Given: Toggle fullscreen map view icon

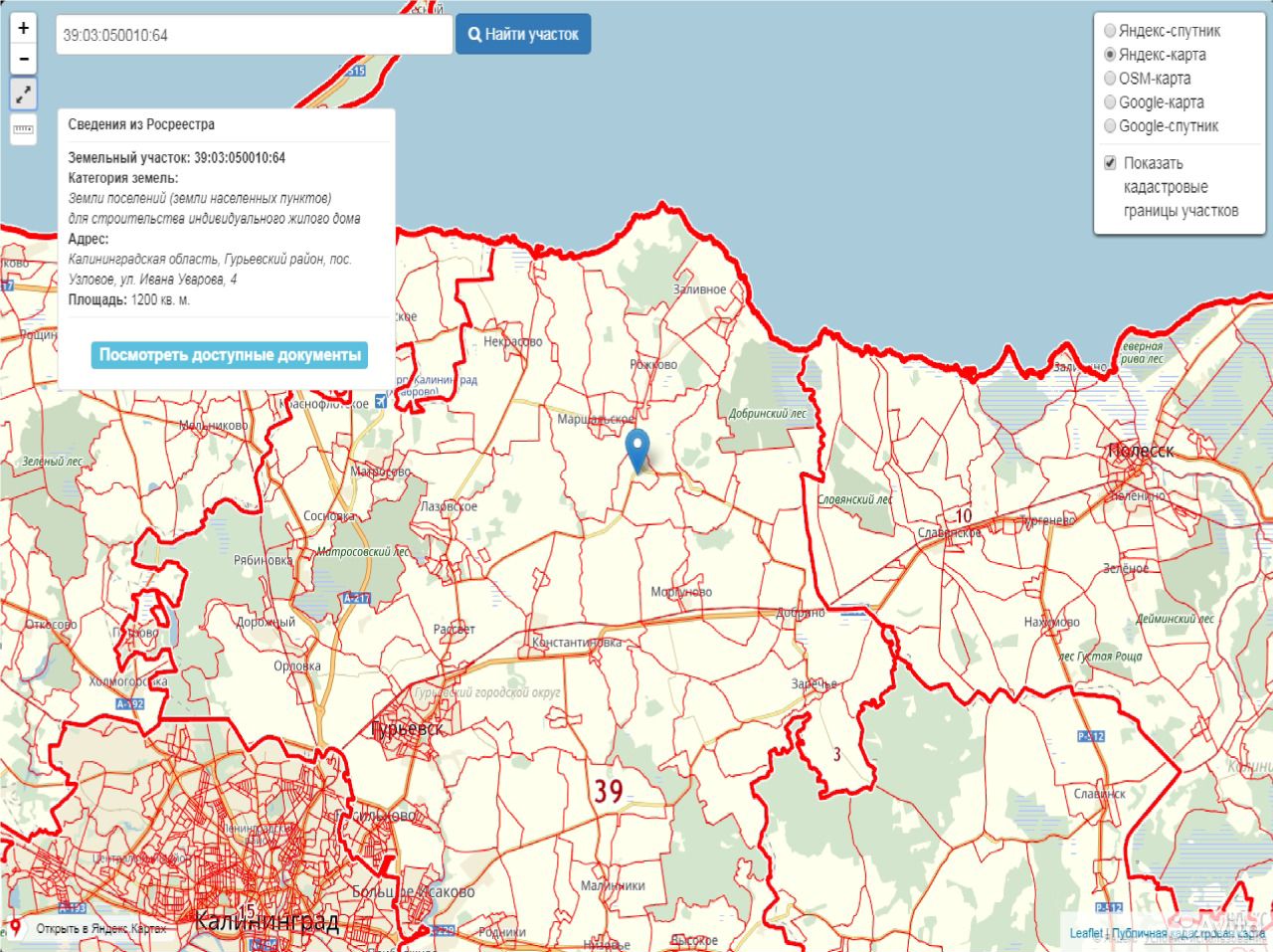Looking at the screenshot, I should tap(23, 95).
